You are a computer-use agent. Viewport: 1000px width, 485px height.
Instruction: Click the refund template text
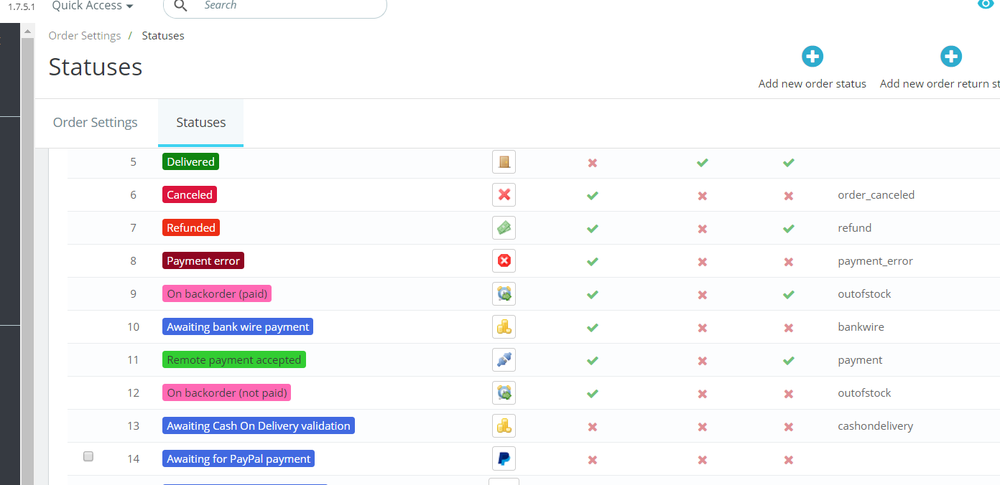[855, 228]
